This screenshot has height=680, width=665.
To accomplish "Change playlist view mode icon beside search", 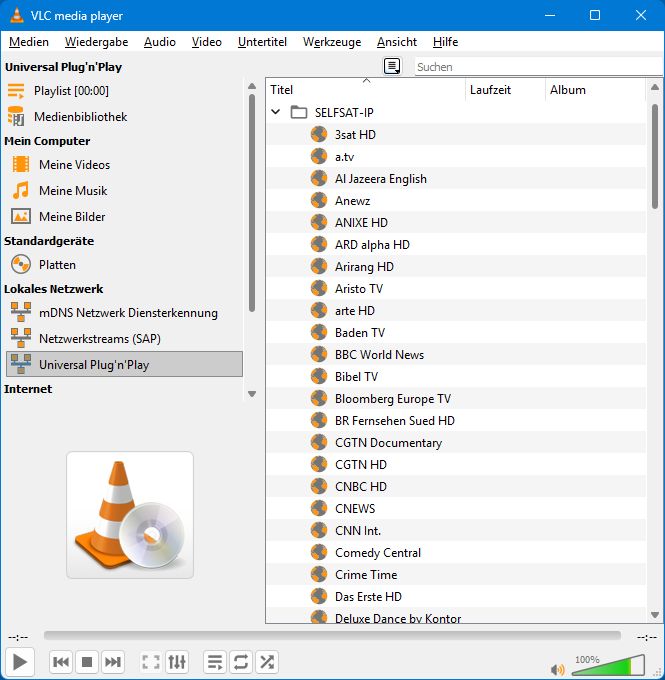I will (x=392, y=66).
